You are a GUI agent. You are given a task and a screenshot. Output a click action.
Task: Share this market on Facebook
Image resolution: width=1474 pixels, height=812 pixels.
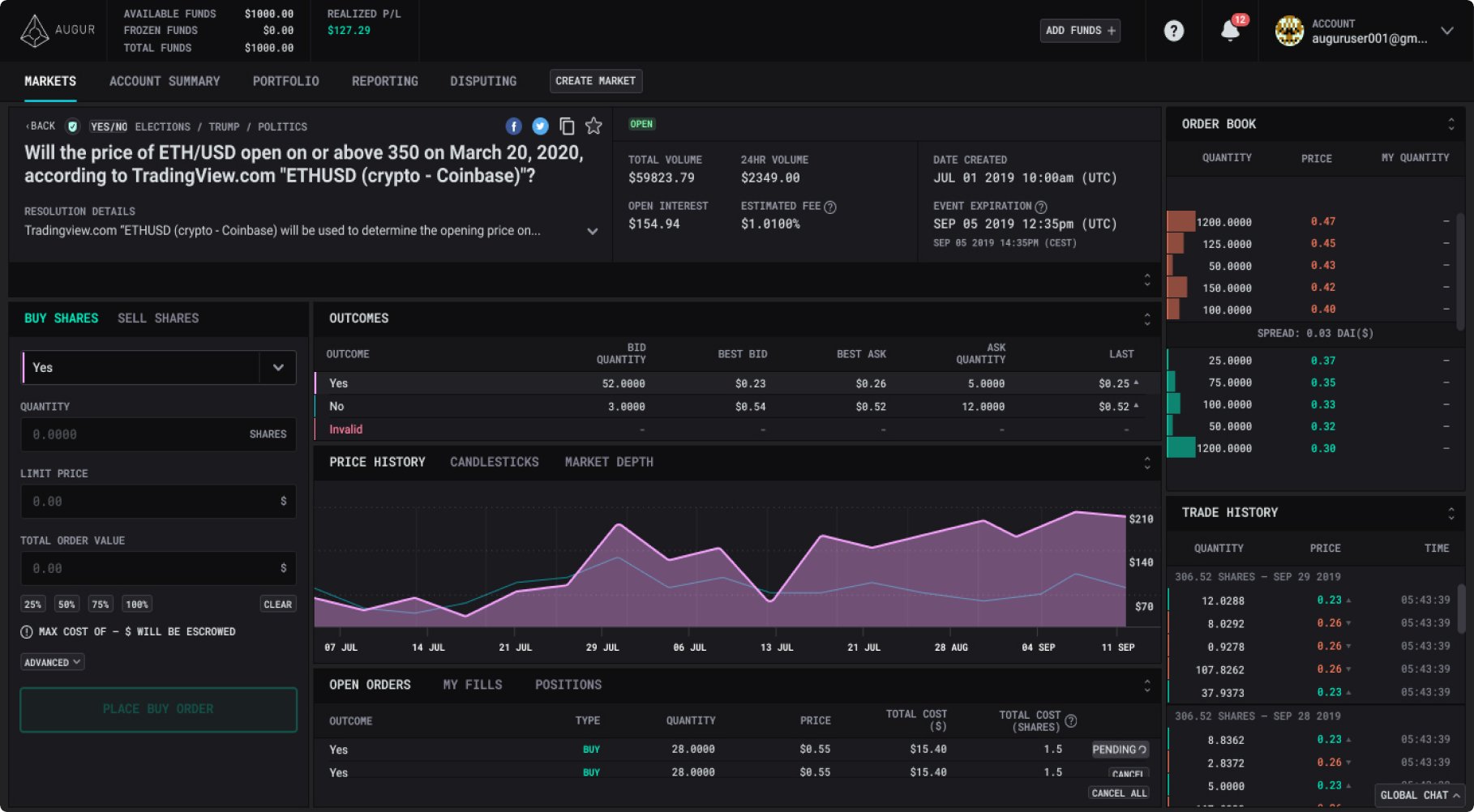513,126
